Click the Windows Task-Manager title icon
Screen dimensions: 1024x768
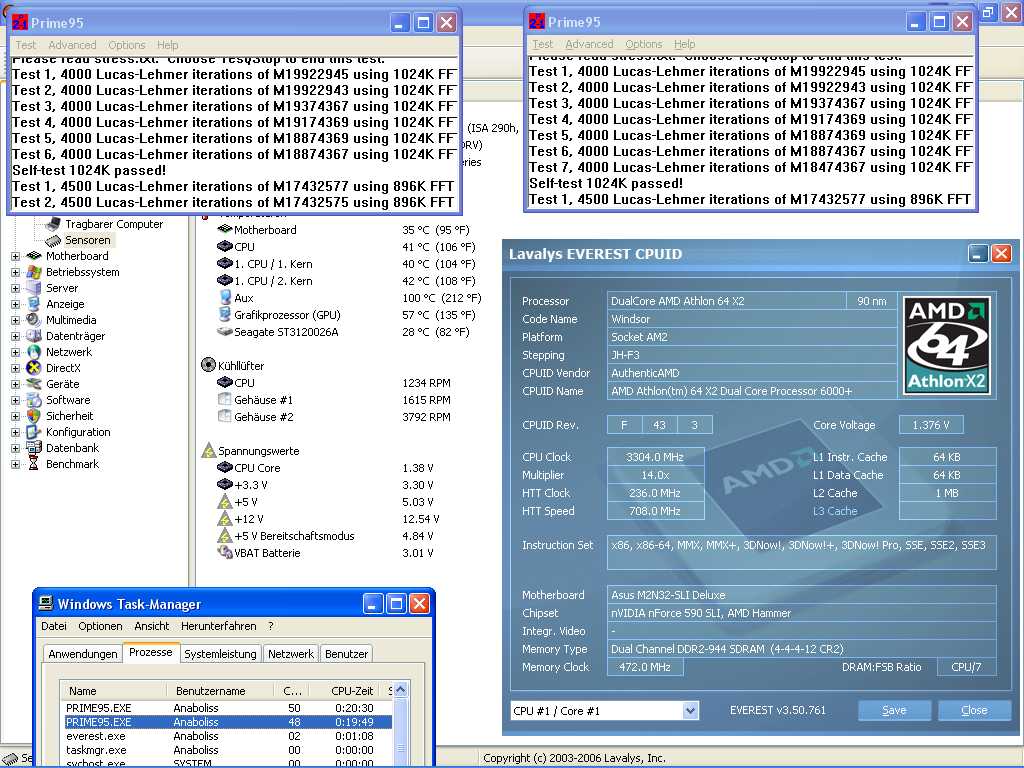tap(46, 603)
